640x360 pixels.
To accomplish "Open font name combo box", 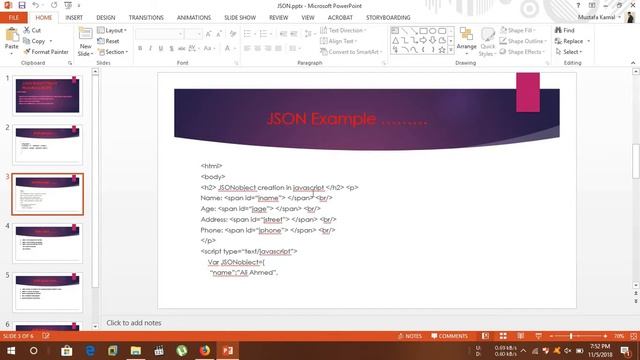I will coord(160,34).
